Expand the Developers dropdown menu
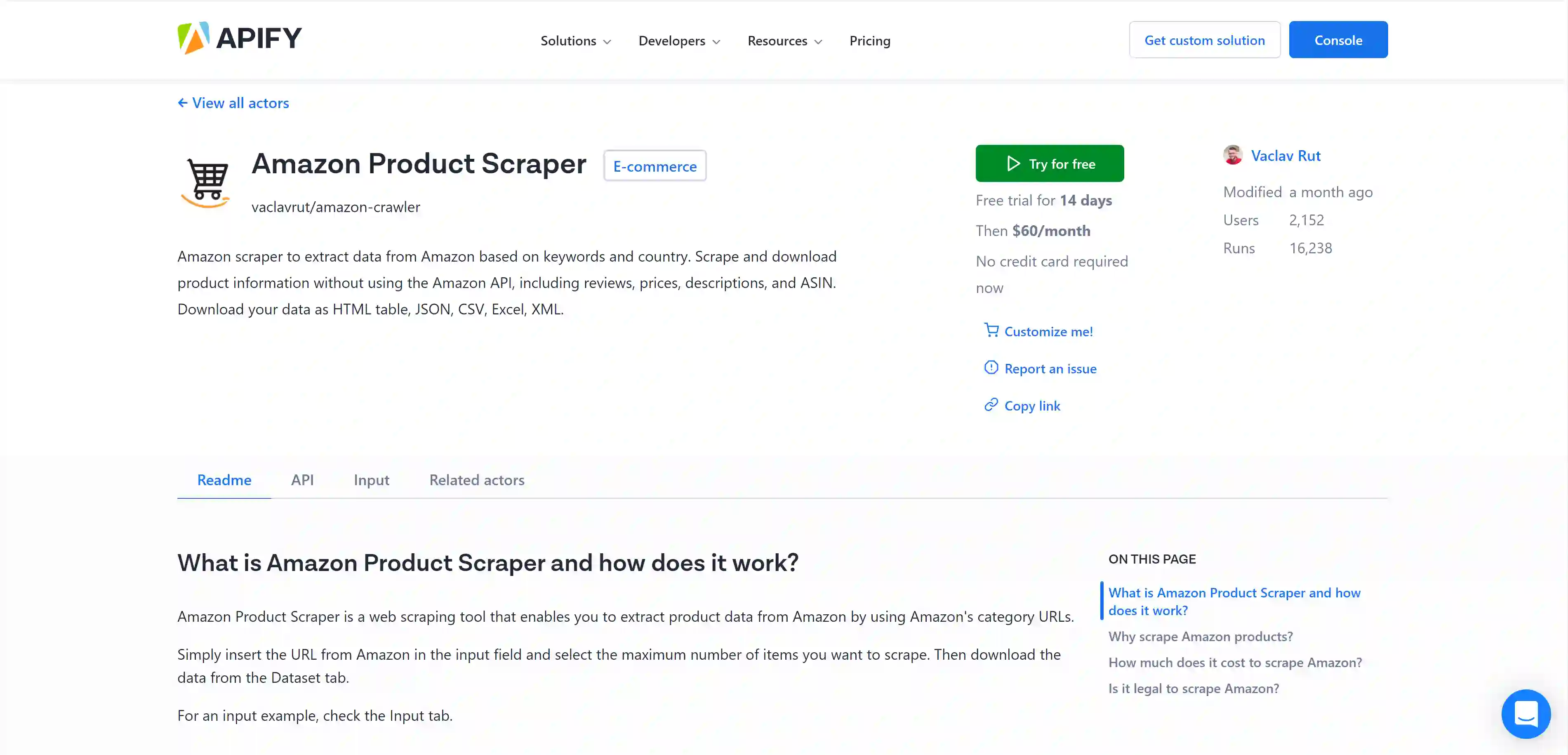Screen dimensions: 1568x755 [x=679, y=41]
